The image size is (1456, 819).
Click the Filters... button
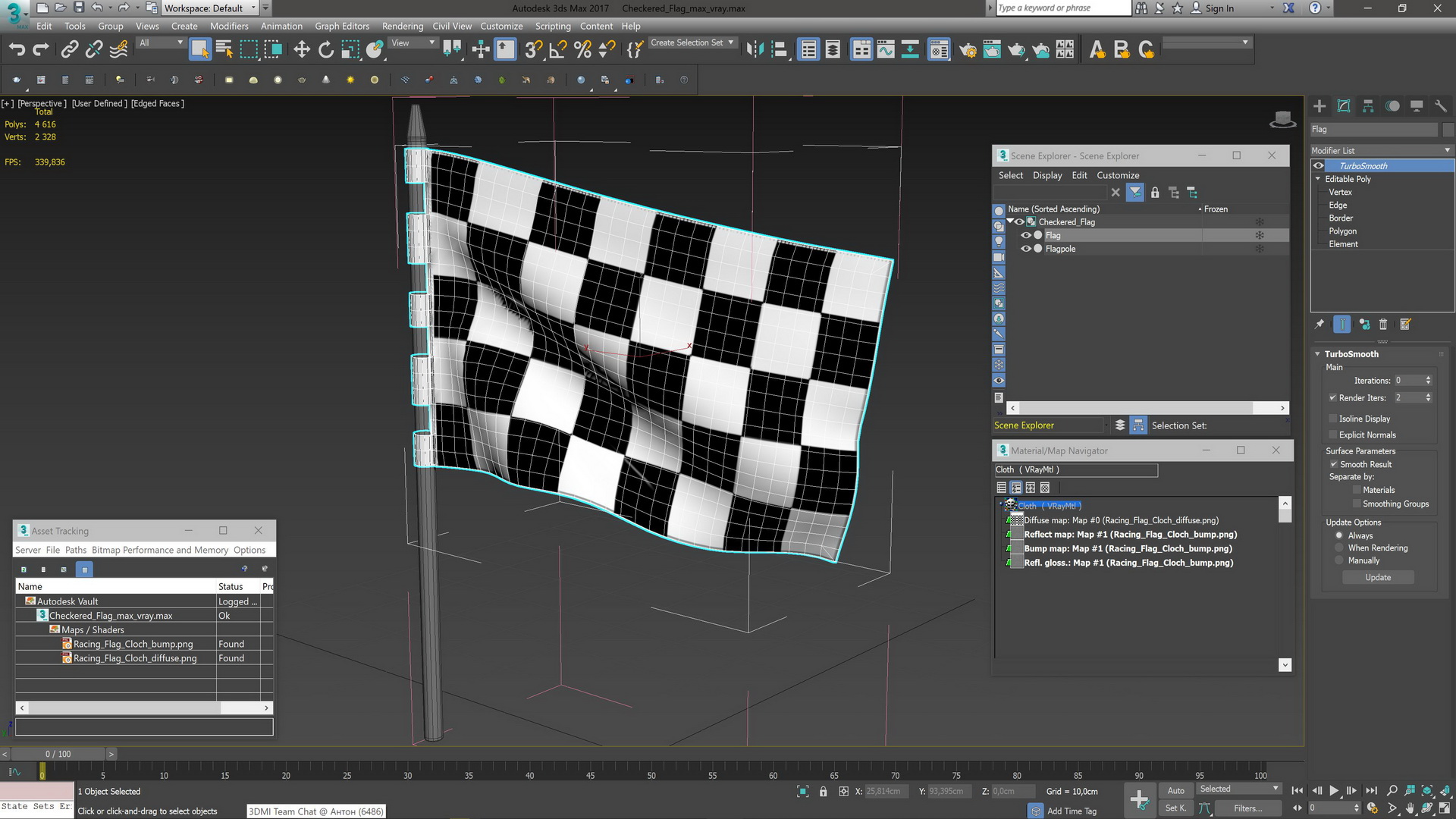[x=1247, y=808]
